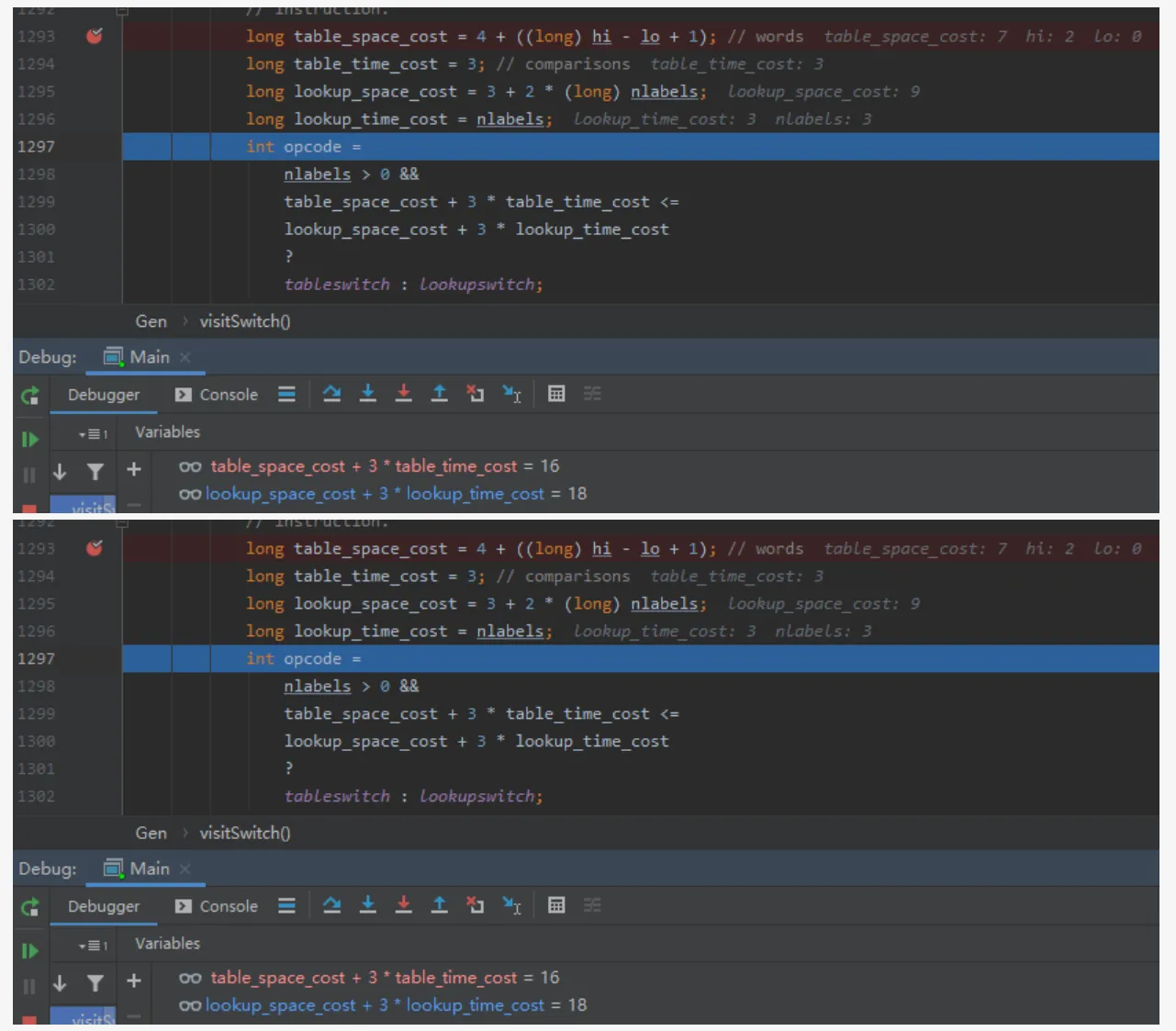Click Trace Current Stream Chain in lower toolbar
This screenshot has height=1031, width=1176.
[592, 905]
